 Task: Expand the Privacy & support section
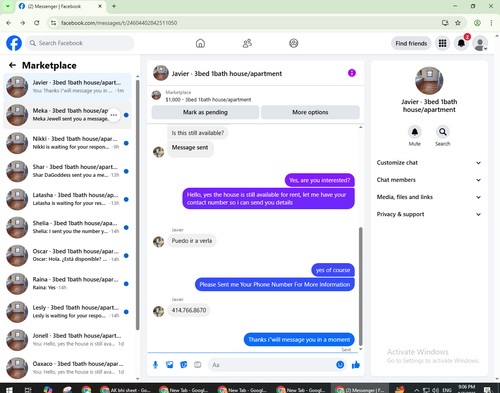click(x=429, y=214)
